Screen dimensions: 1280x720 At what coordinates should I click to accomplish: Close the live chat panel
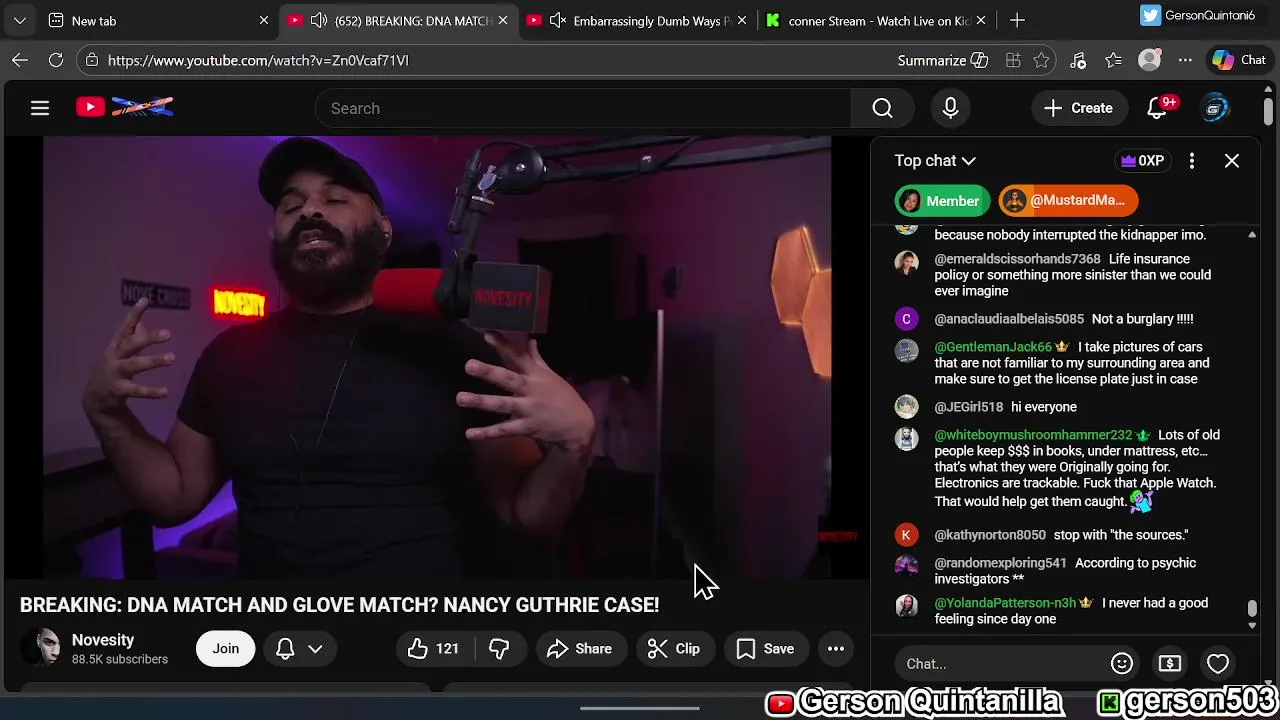tap(1232, 161)
